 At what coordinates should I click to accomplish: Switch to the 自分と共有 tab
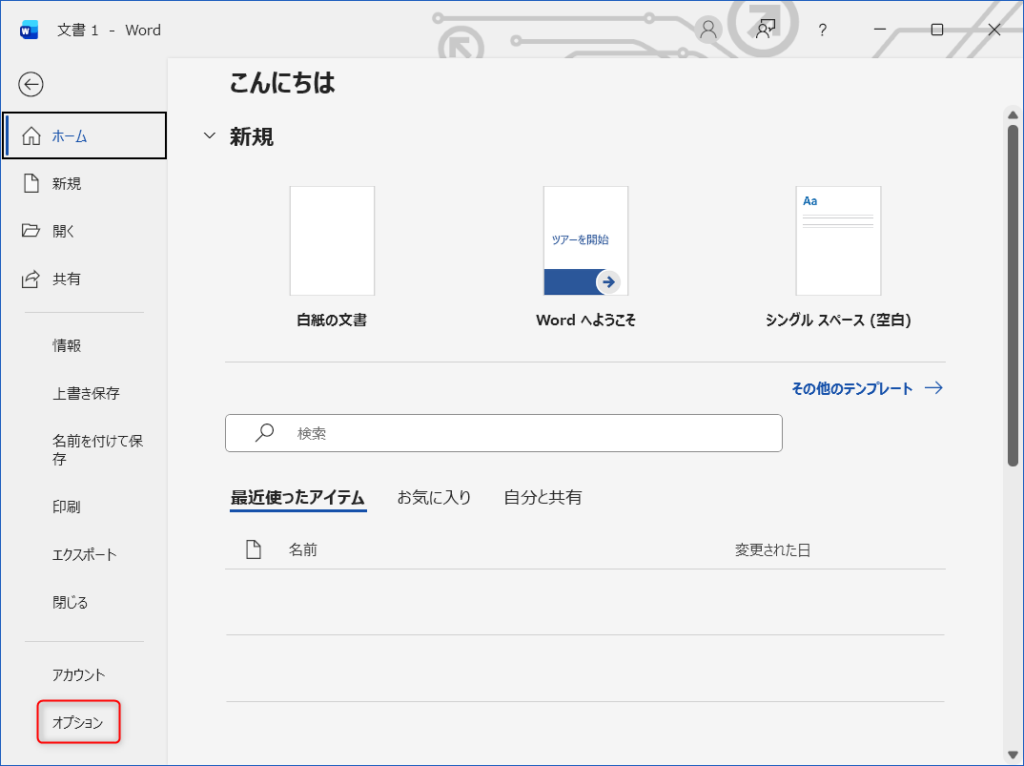point(543,497)
